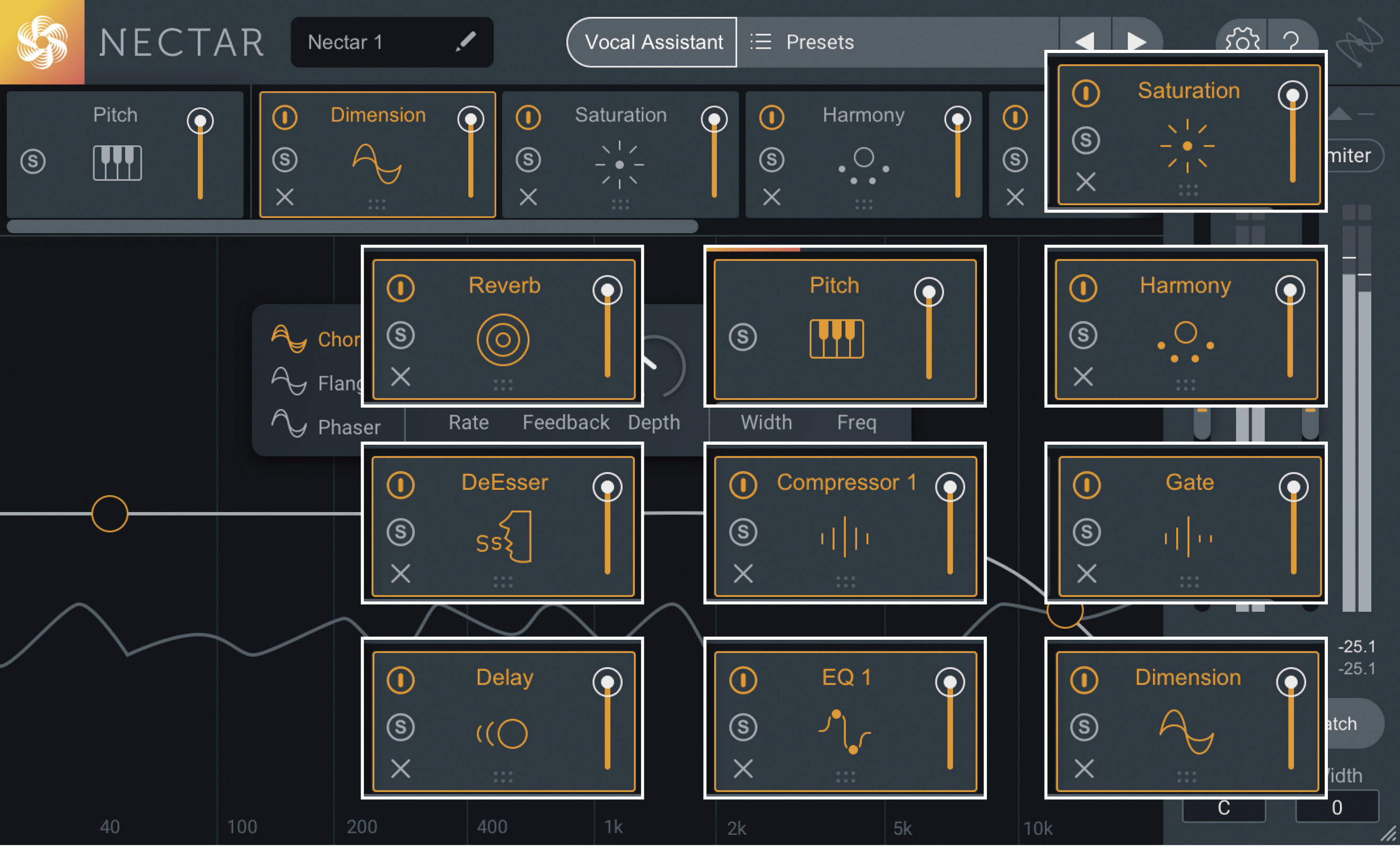Solo the grey Pitch module in the strip
1400x855 pixels.
pos(33,161)
